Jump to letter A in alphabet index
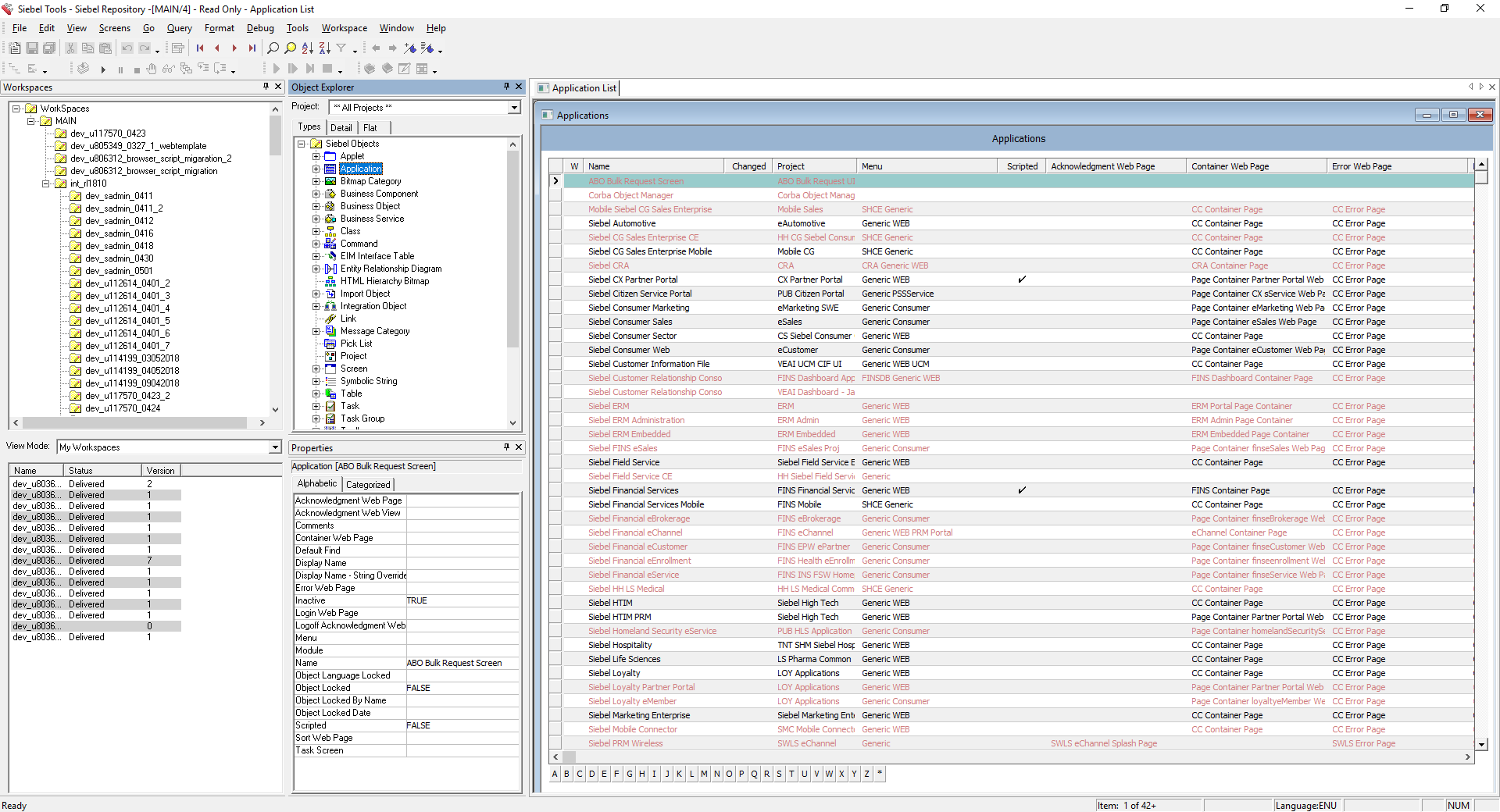1500x812 pixels. coord(555,774)
